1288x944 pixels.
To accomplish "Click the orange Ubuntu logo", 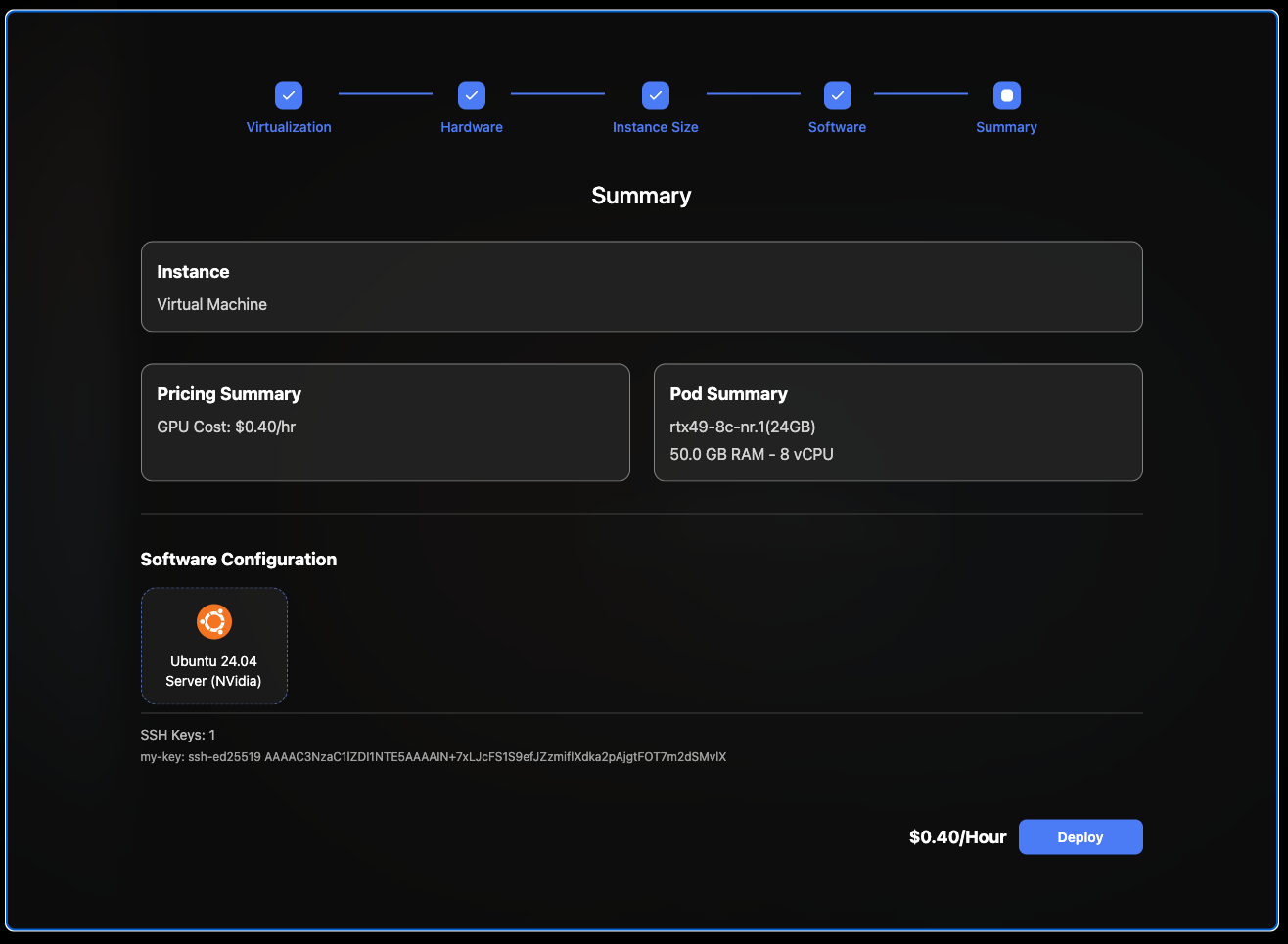I will [214, 621].
